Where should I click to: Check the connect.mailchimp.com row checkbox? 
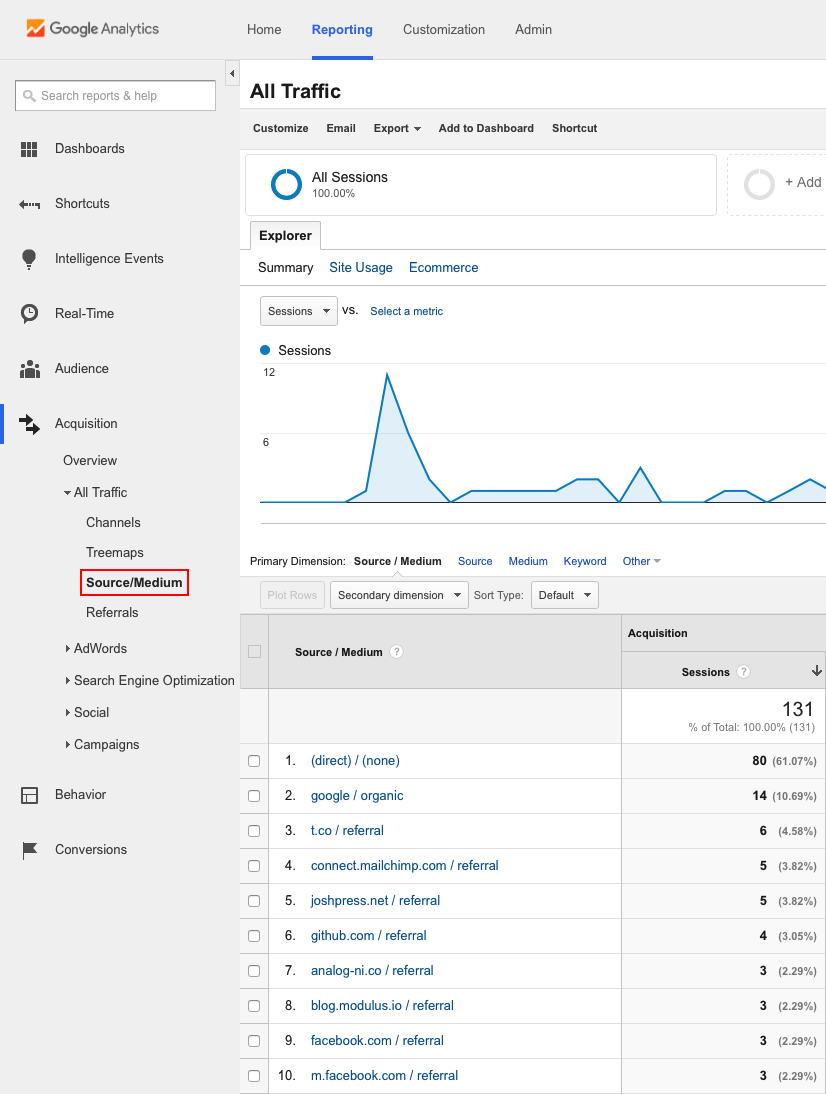[x=254, y=866]
